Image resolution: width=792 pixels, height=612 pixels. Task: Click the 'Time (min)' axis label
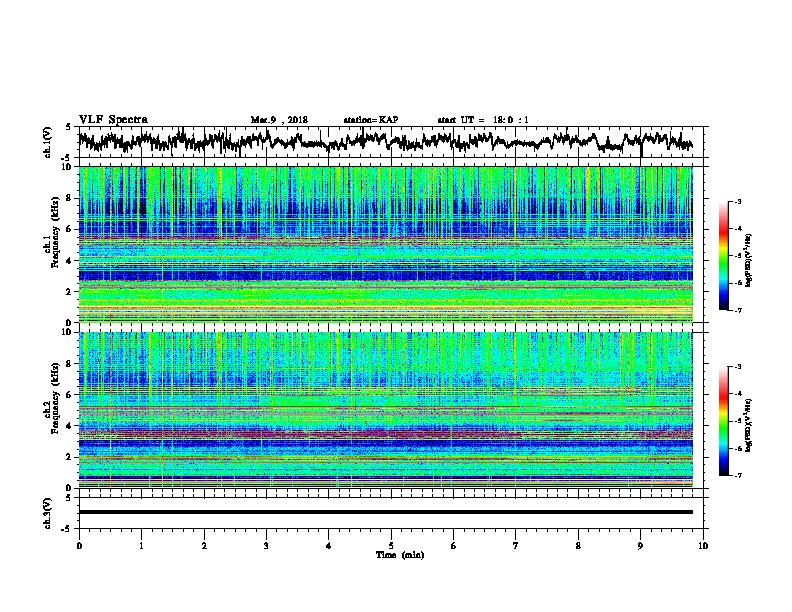click(400, 555)
